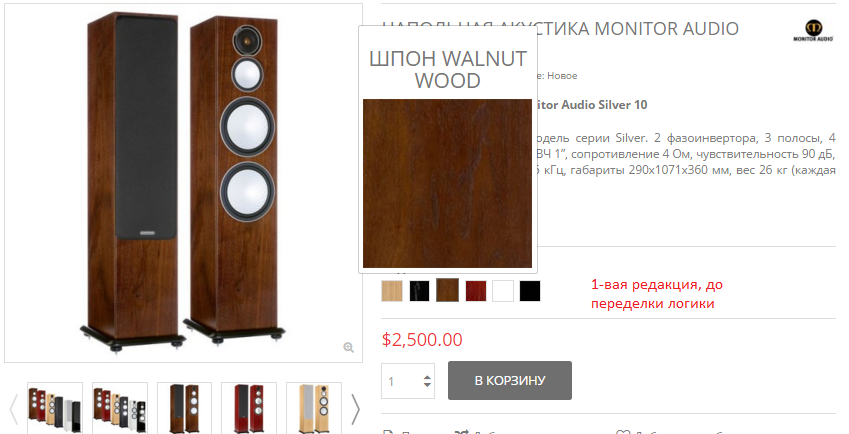849x434 pixels.
Task: Show the red speakers thumbnail
Action: tap(249, 409)
